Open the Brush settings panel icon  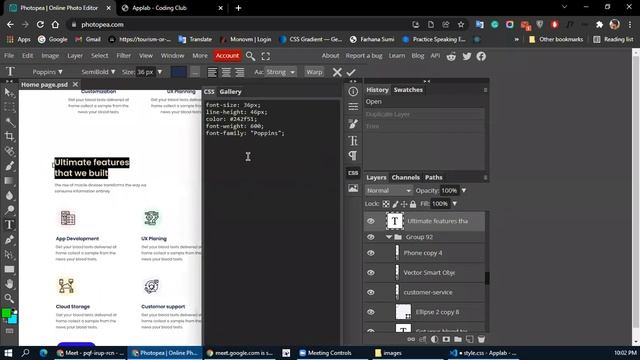[x=353, y=124]
